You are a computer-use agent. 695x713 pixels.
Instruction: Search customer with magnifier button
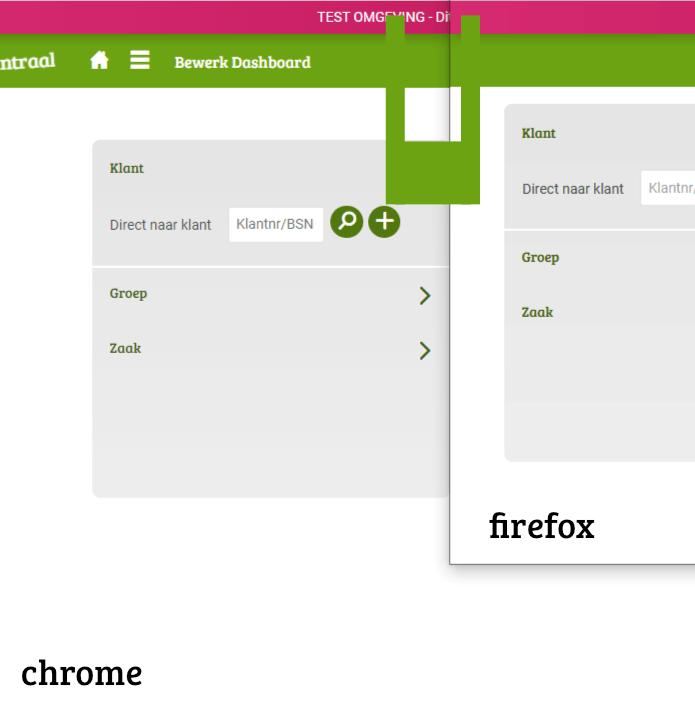point(347,222)
